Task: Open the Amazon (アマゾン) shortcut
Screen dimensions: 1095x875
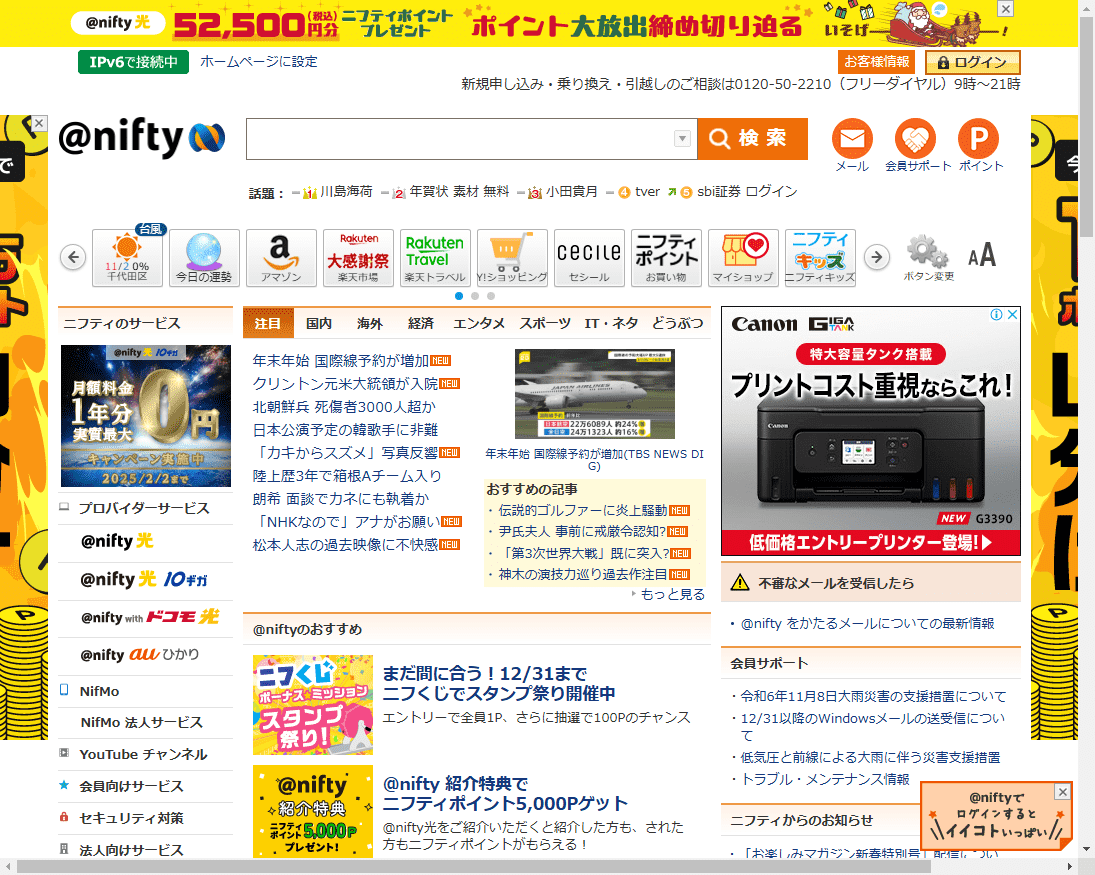Action: coord(281,258)
